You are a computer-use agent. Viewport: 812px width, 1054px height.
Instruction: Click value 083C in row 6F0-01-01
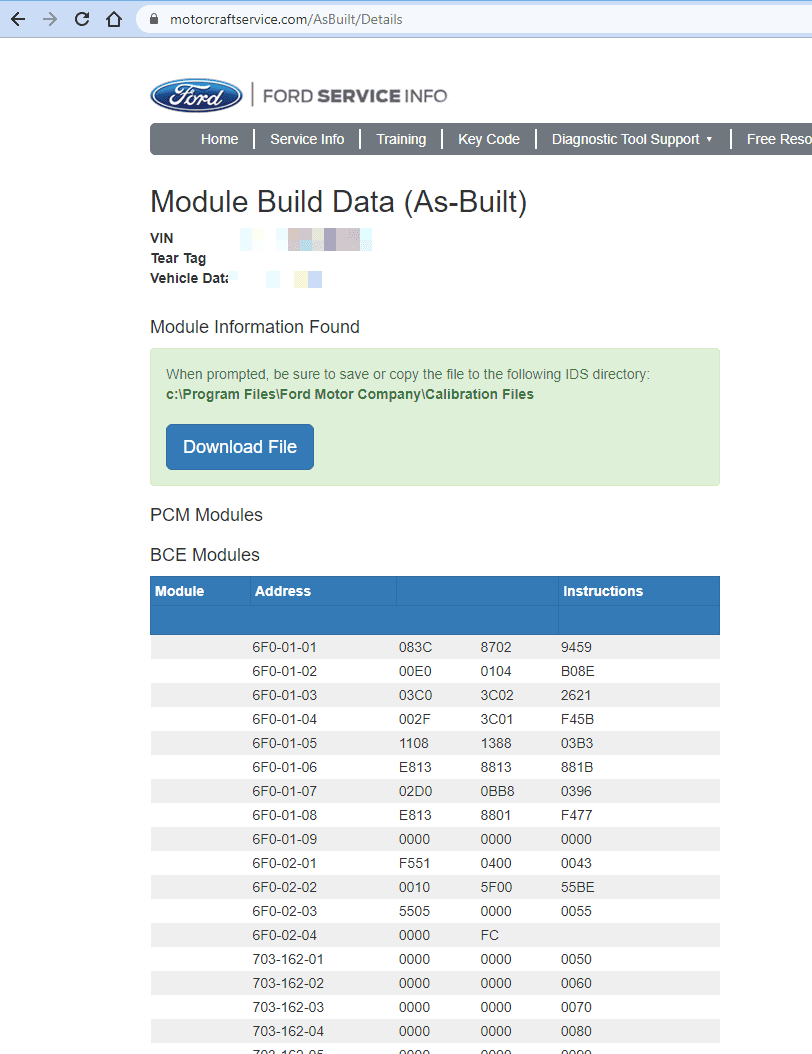[x=415, y=647]
